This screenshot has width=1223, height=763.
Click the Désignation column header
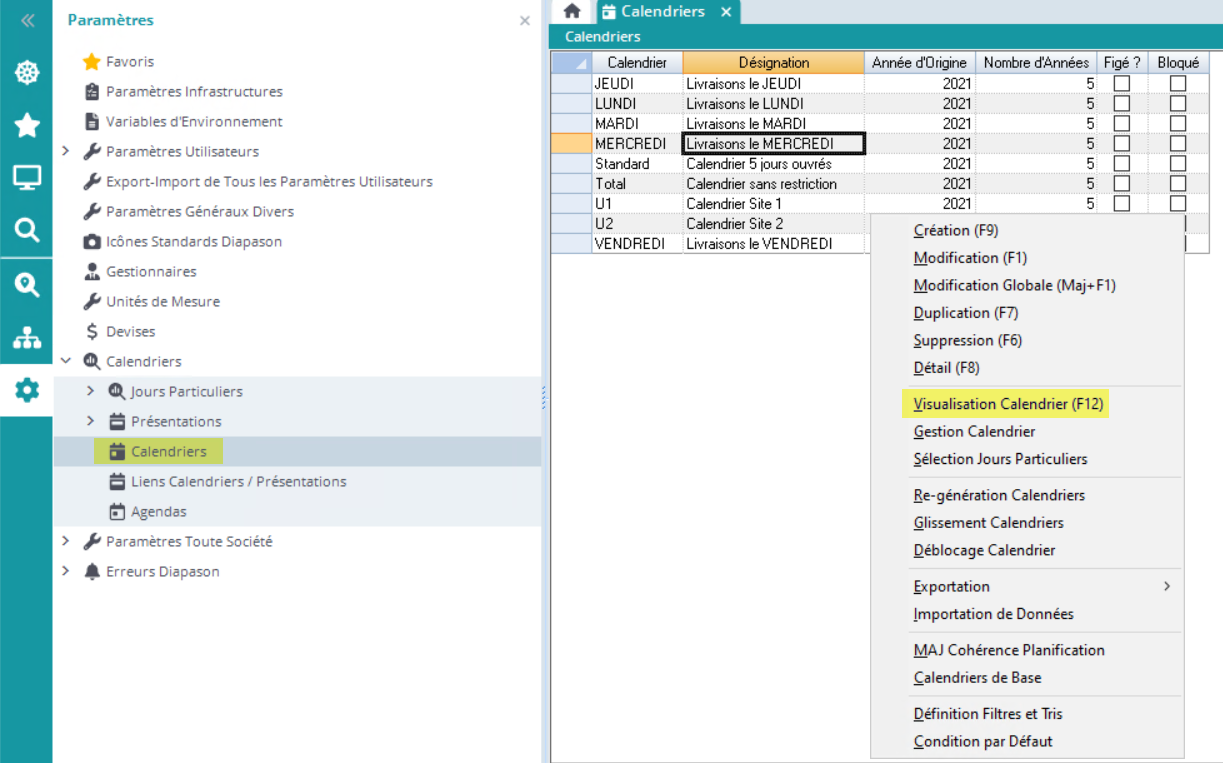coord(773,62)
